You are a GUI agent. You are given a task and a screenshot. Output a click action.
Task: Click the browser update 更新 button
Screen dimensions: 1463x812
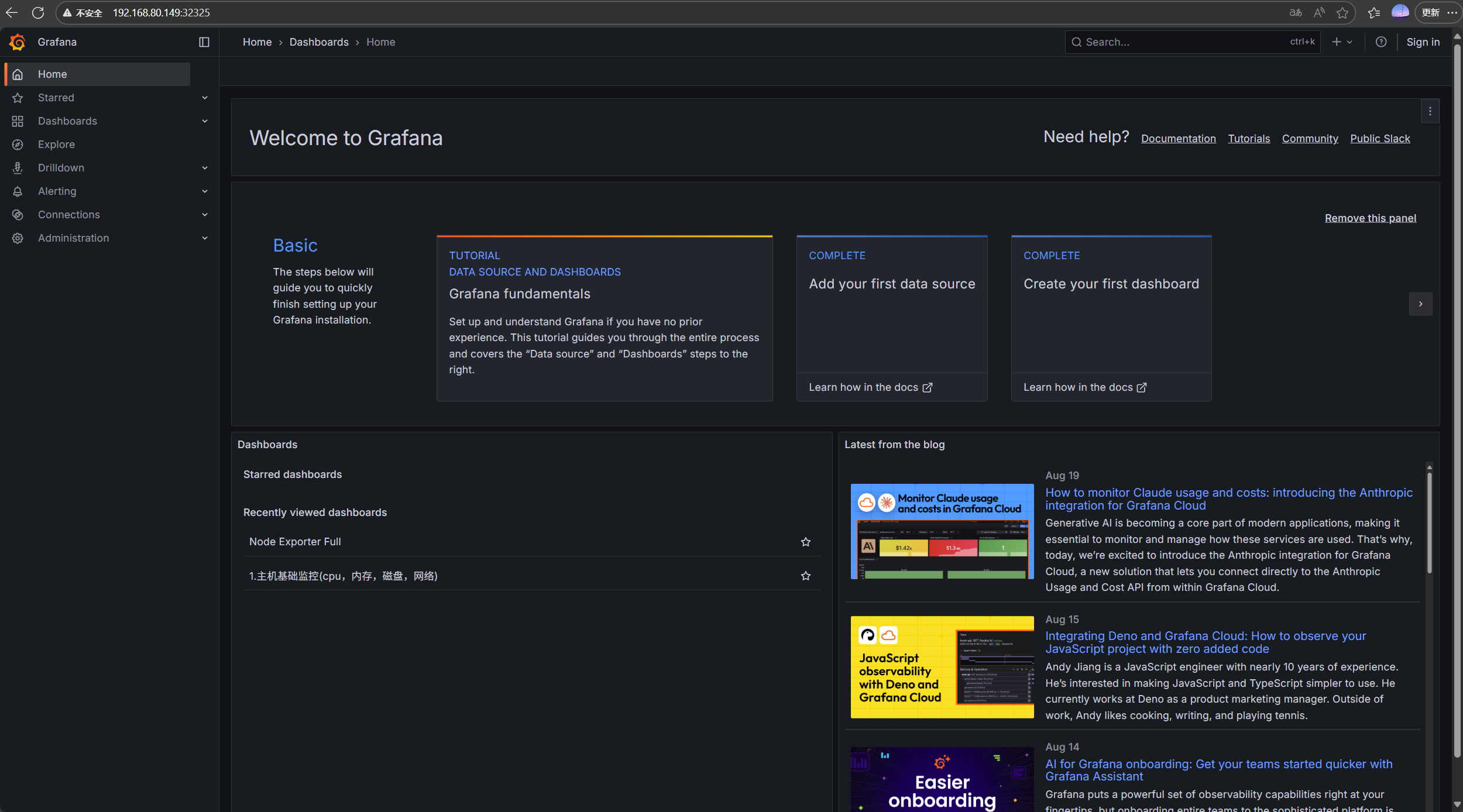coord(1430,12)
